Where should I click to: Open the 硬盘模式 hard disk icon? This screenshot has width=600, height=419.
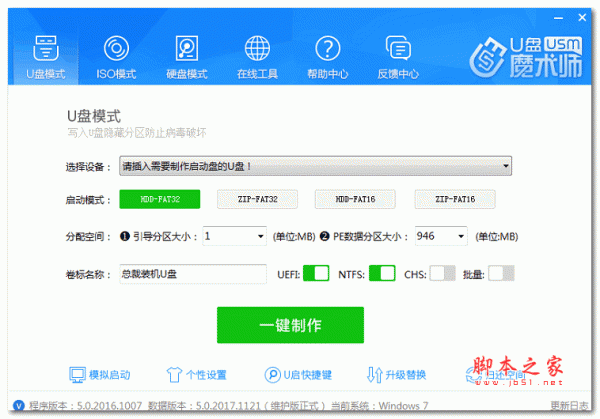click(187, 48)
